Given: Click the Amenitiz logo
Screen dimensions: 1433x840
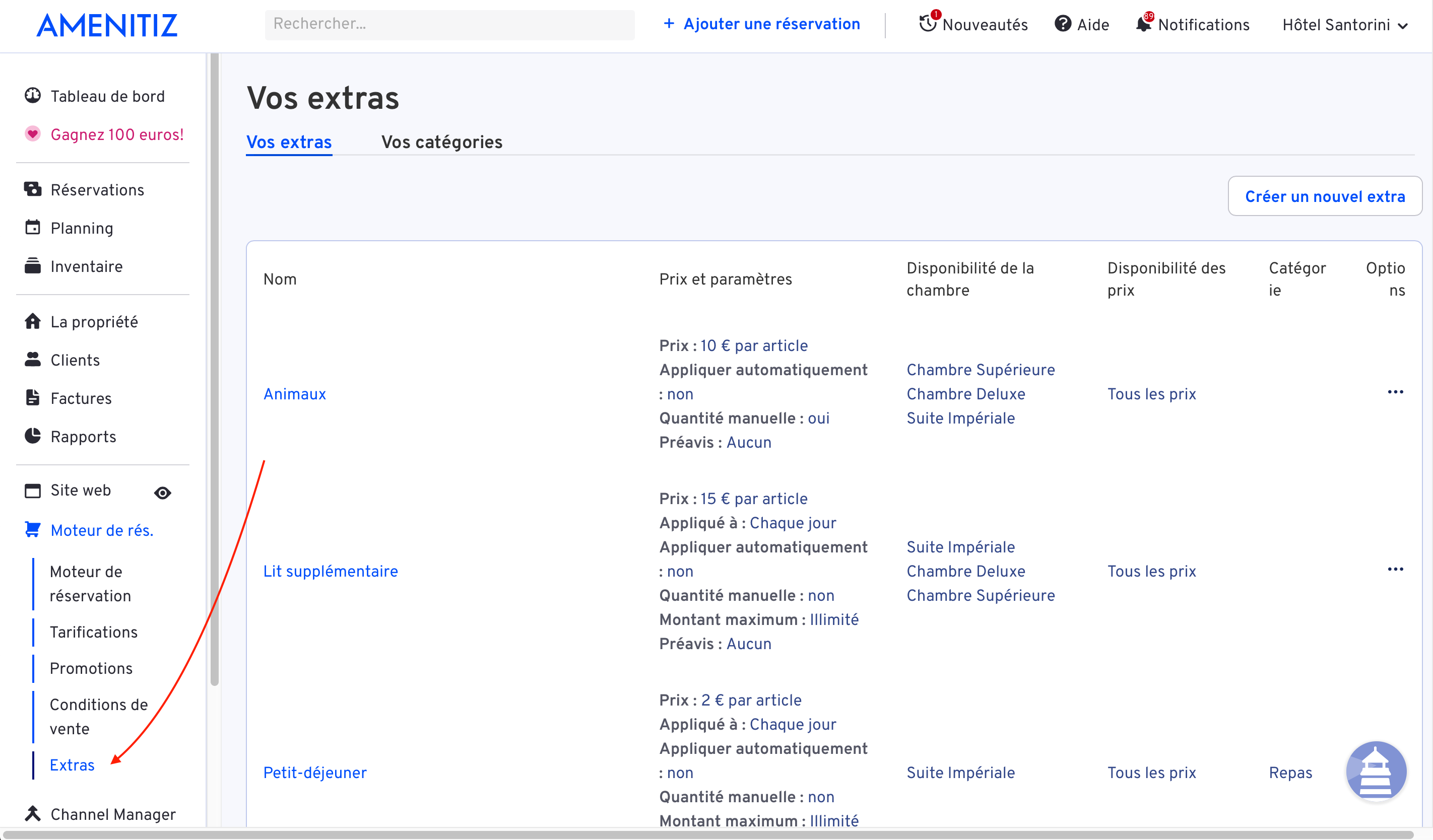Looking at the screenshot, I should 107,25.
